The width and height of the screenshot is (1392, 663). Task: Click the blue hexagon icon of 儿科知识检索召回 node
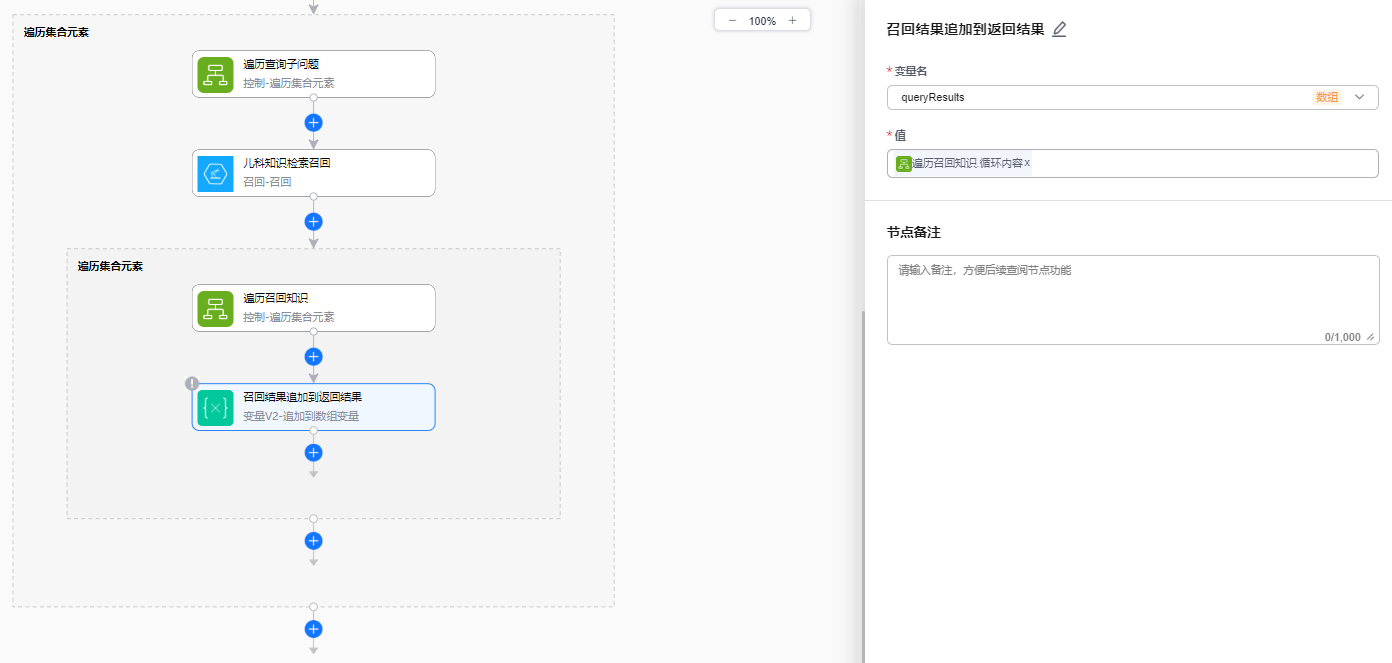click(x=215, y=173)
